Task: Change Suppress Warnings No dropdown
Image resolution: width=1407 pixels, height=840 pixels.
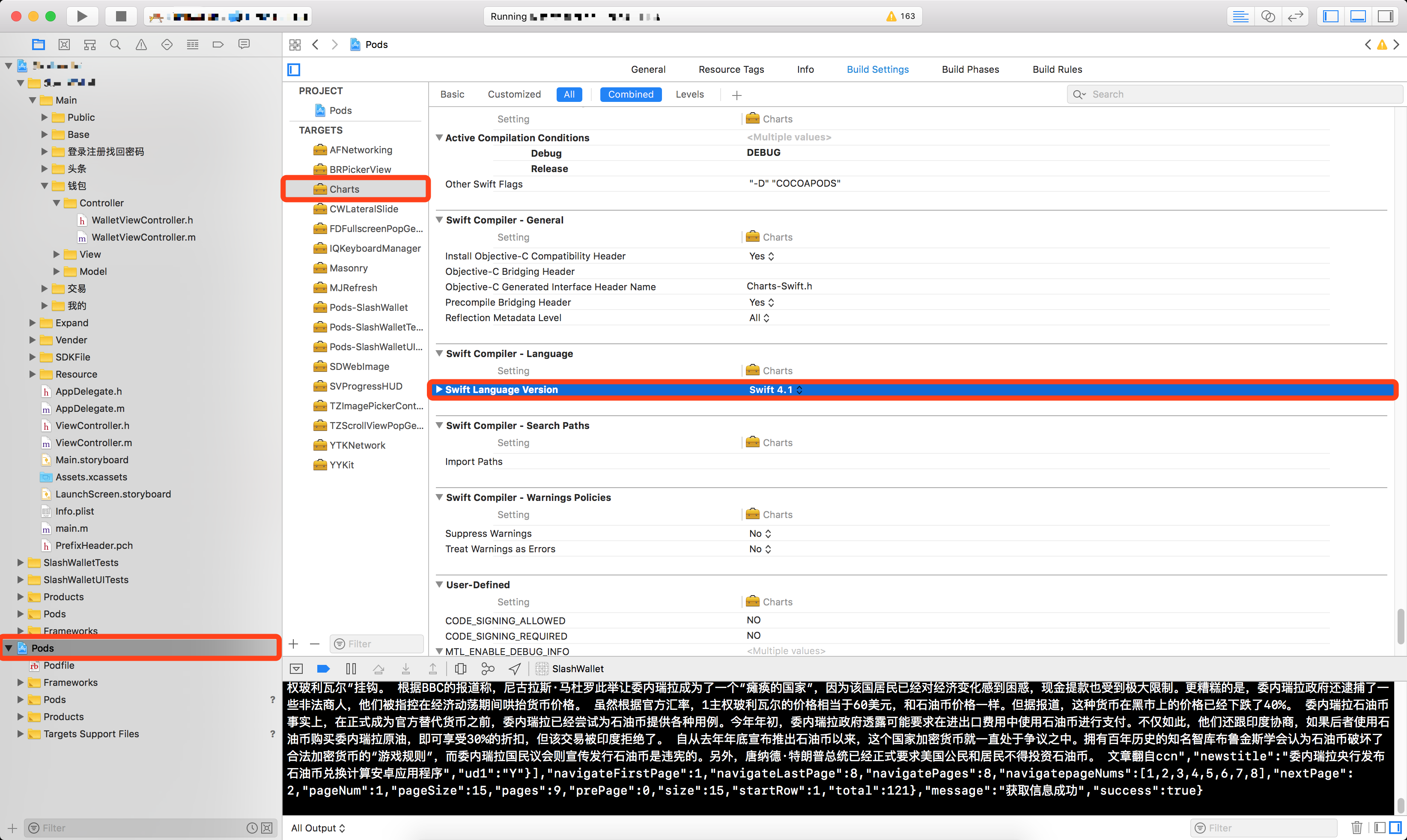Action: coord(760,533)
